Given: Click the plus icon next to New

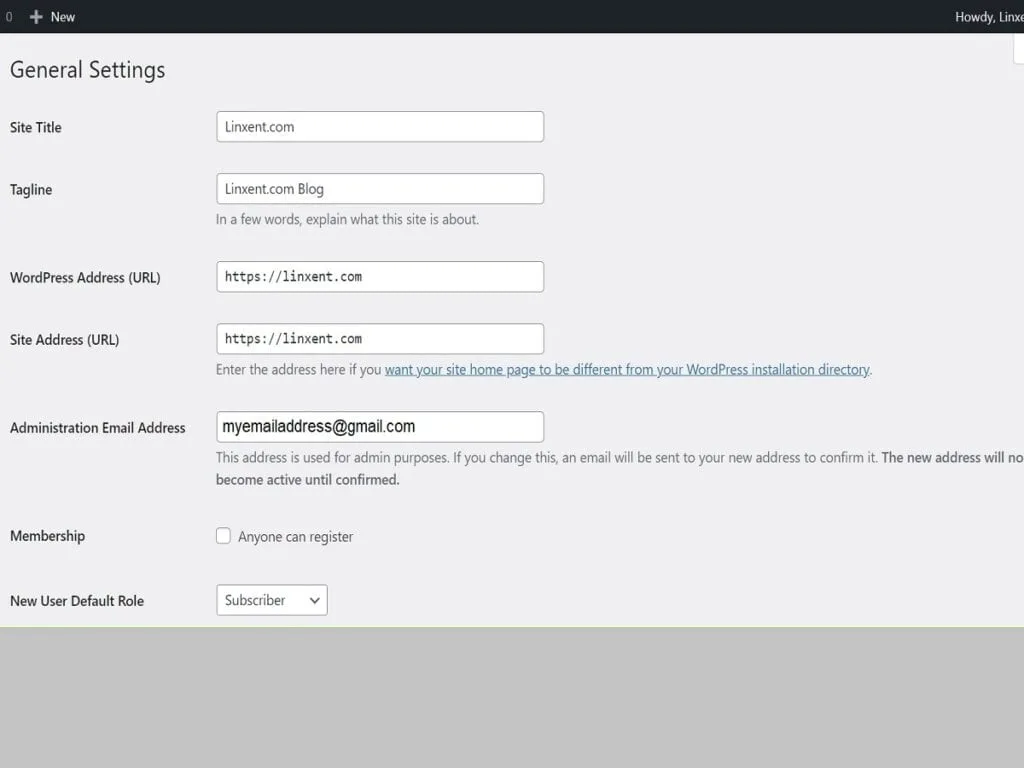Looking at the screenshot, I should 36,17.
